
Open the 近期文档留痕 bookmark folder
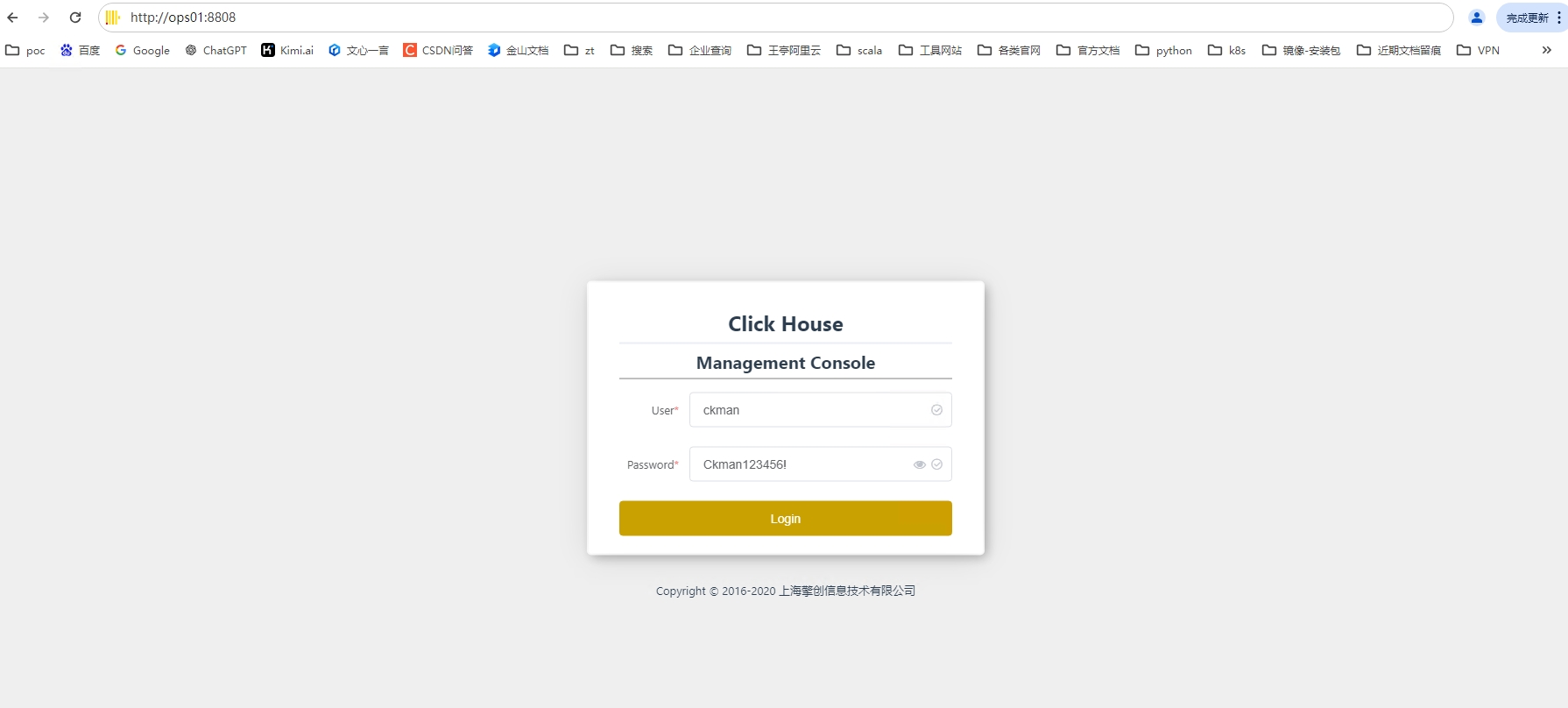click(x=1399, y=50)
